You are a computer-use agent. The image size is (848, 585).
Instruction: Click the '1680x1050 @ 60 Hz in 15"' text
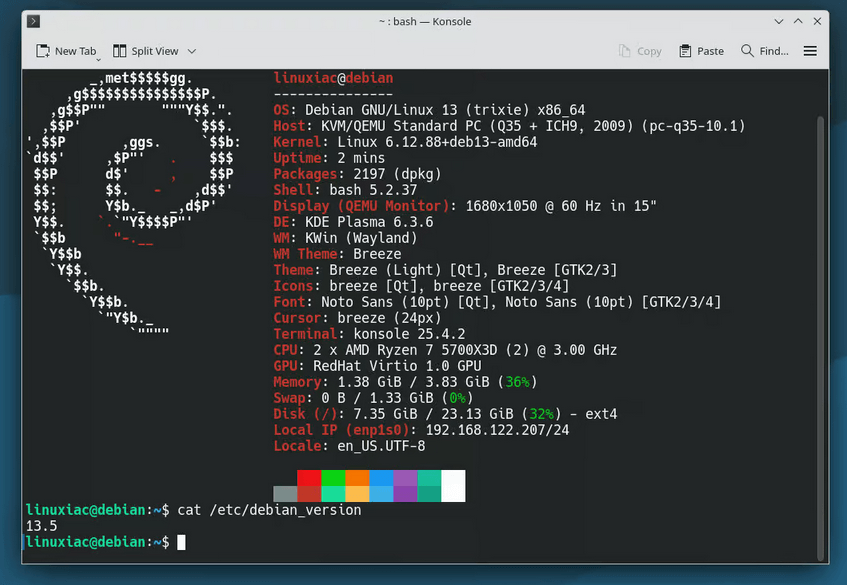click(561, 206)
